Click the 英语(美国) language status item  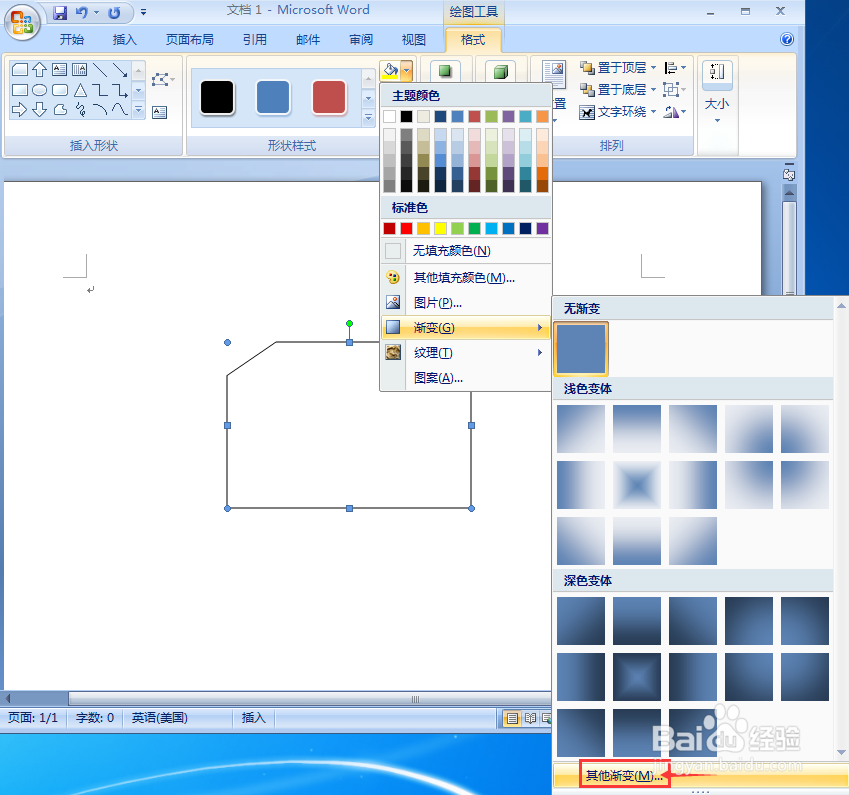[x=160, y=718]
